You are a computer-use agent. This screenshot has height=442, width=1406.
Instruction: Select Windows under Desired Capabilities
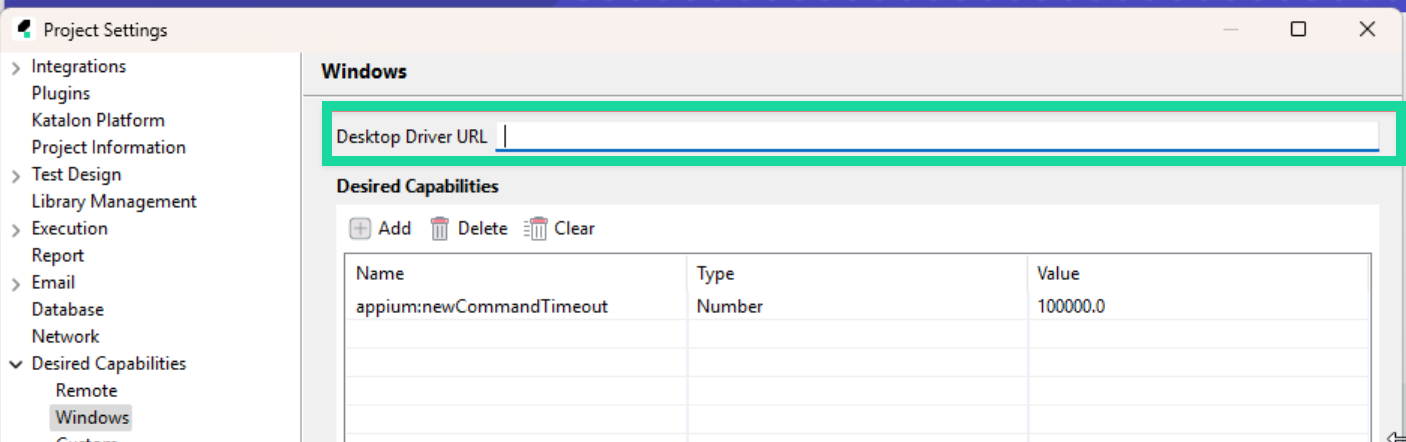(x=92, y=417)
